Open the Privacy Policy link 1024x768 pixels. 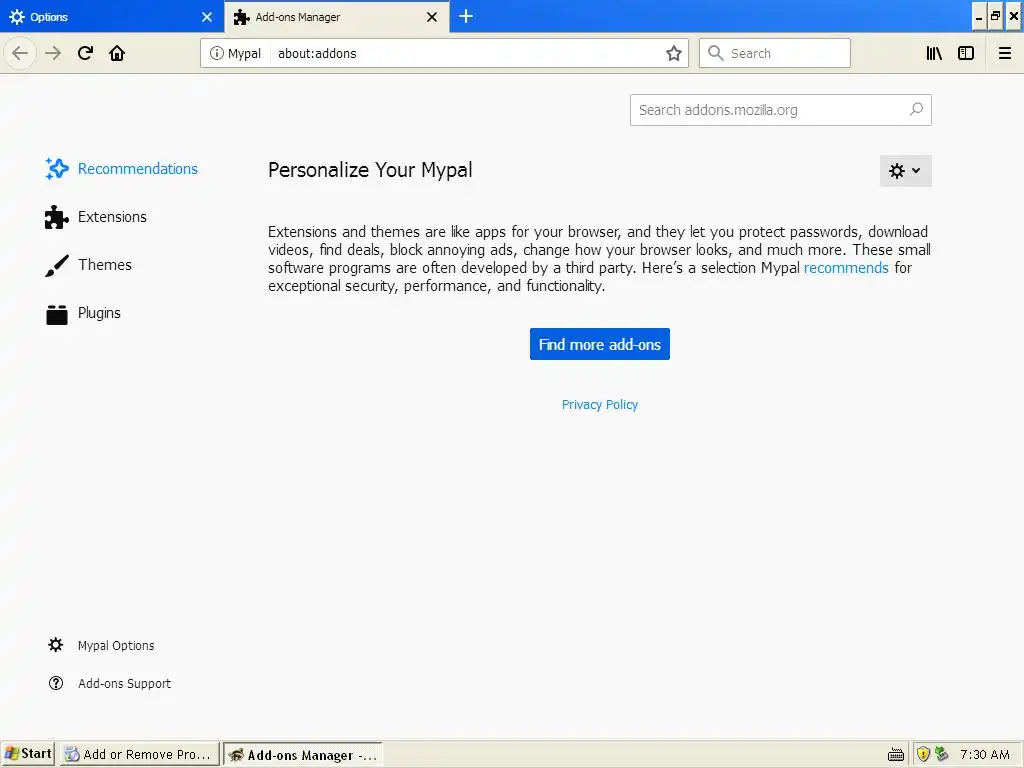click(x=600, y=405)
